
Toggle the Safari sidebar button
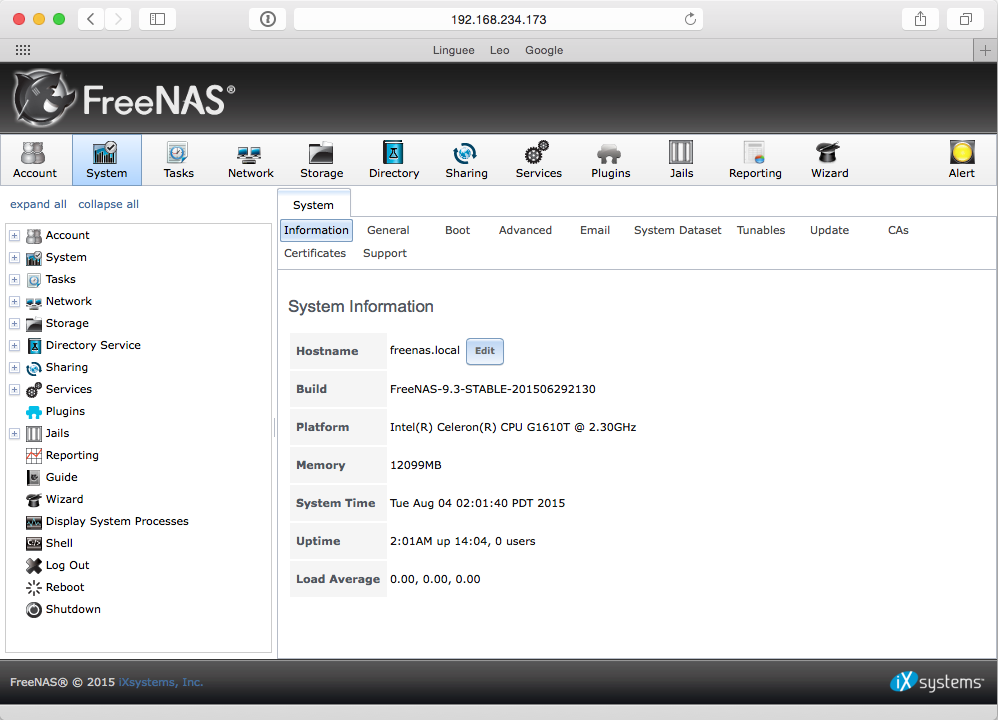pyautogui.click(x=157, y=19)
